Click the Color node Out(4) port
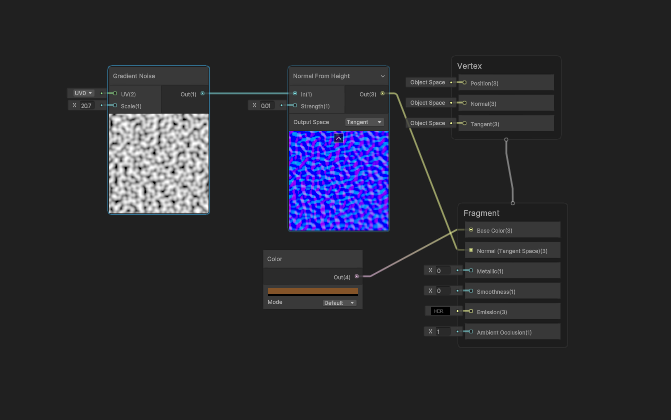 357,276
